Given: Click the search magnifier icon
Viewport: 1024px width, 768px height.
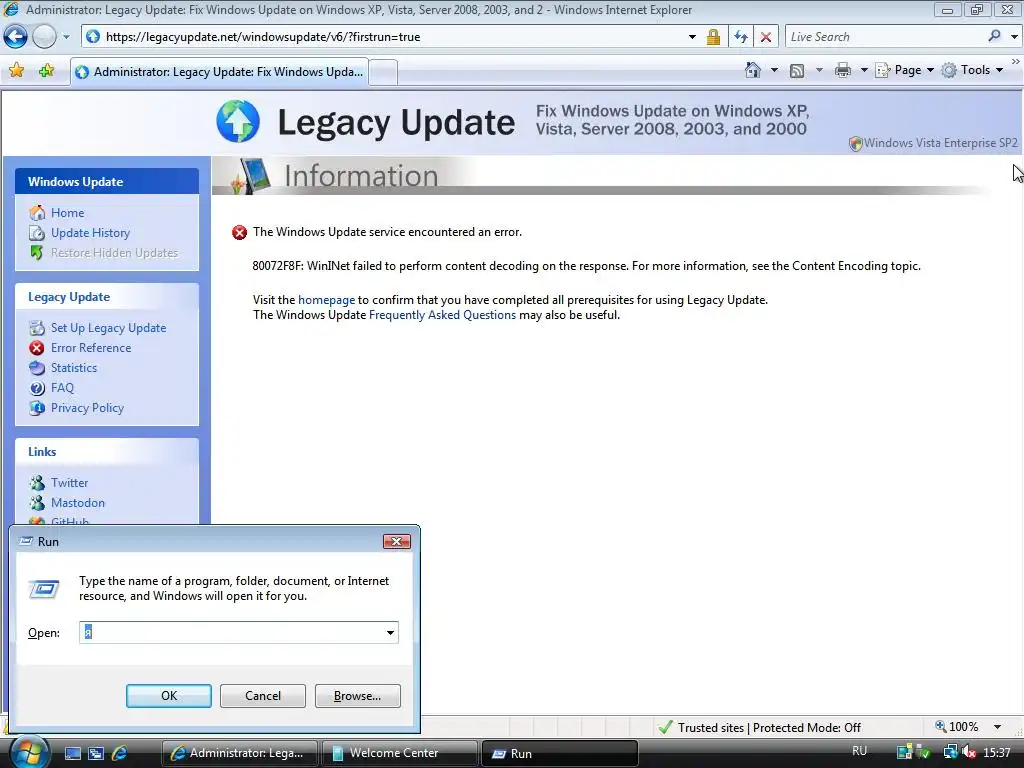Looking at the screenshot, I should pyautogui.click(x=994, y=37).
